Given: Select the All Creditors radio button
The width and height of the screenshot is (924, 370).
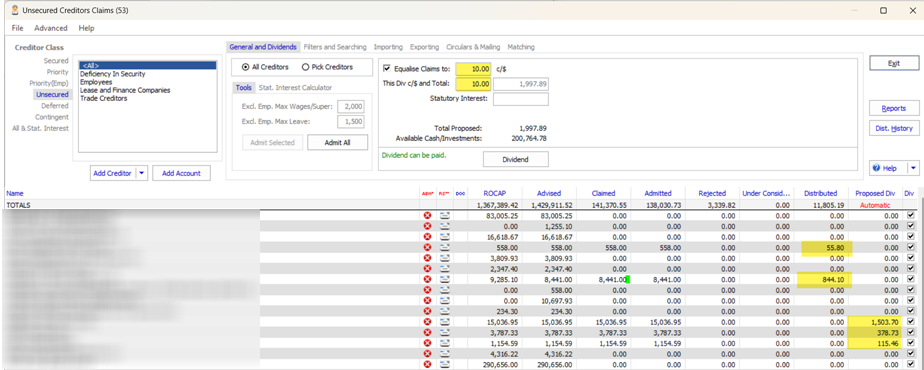Looking at the screenshot, I should (245, 67).
